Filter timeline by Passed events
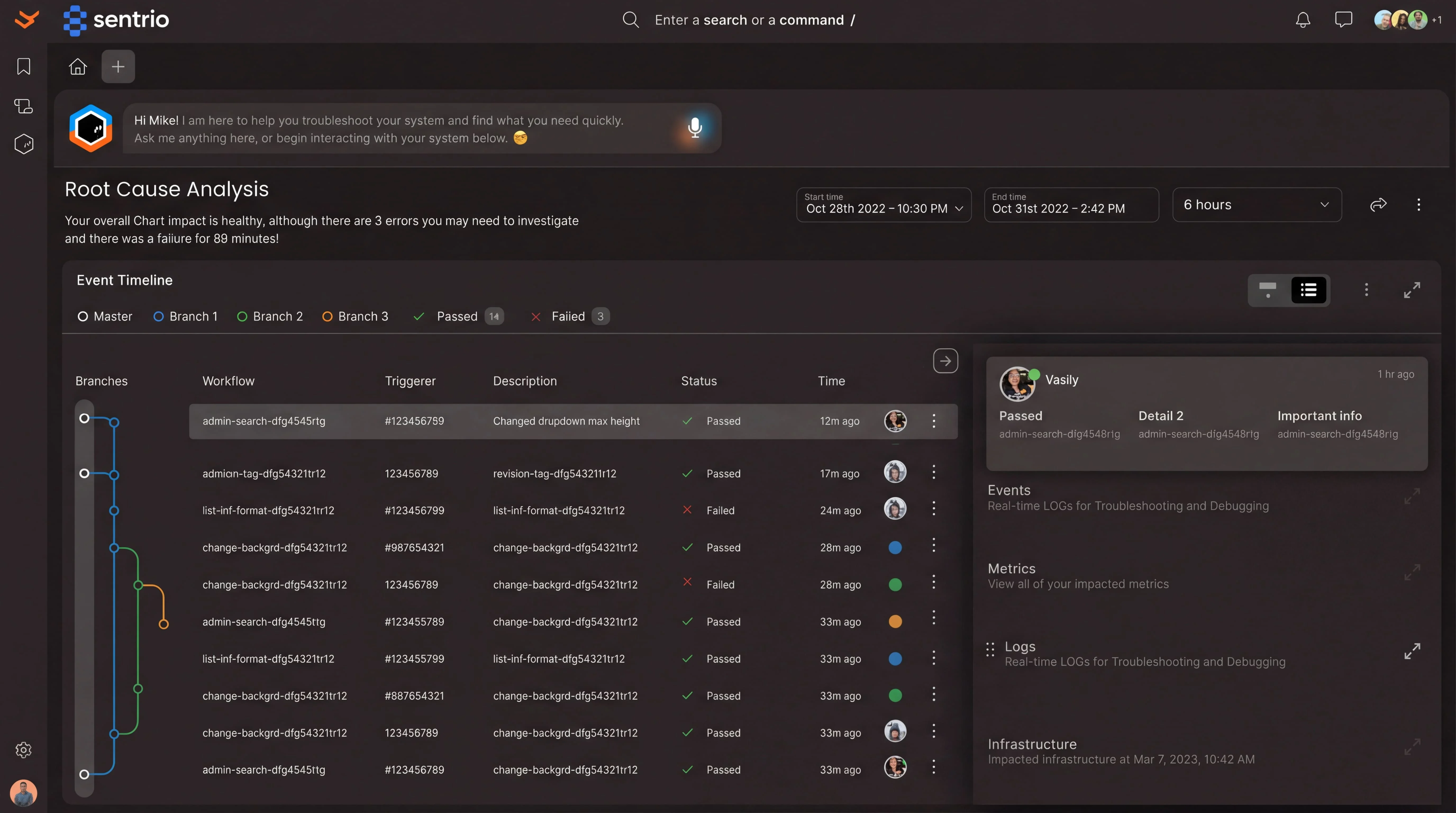 point(458,317)
